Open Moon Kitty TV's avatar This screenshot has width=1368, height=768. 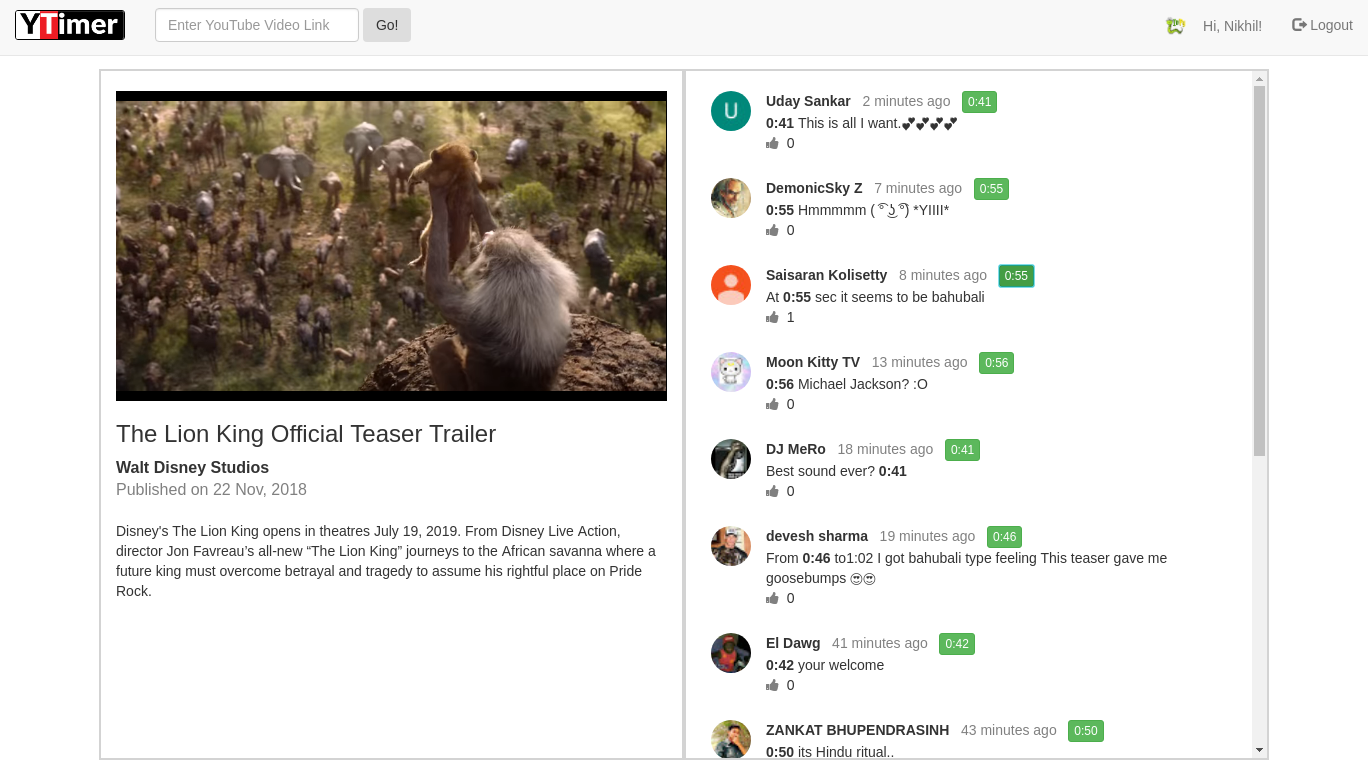click(x=731, y=372)
